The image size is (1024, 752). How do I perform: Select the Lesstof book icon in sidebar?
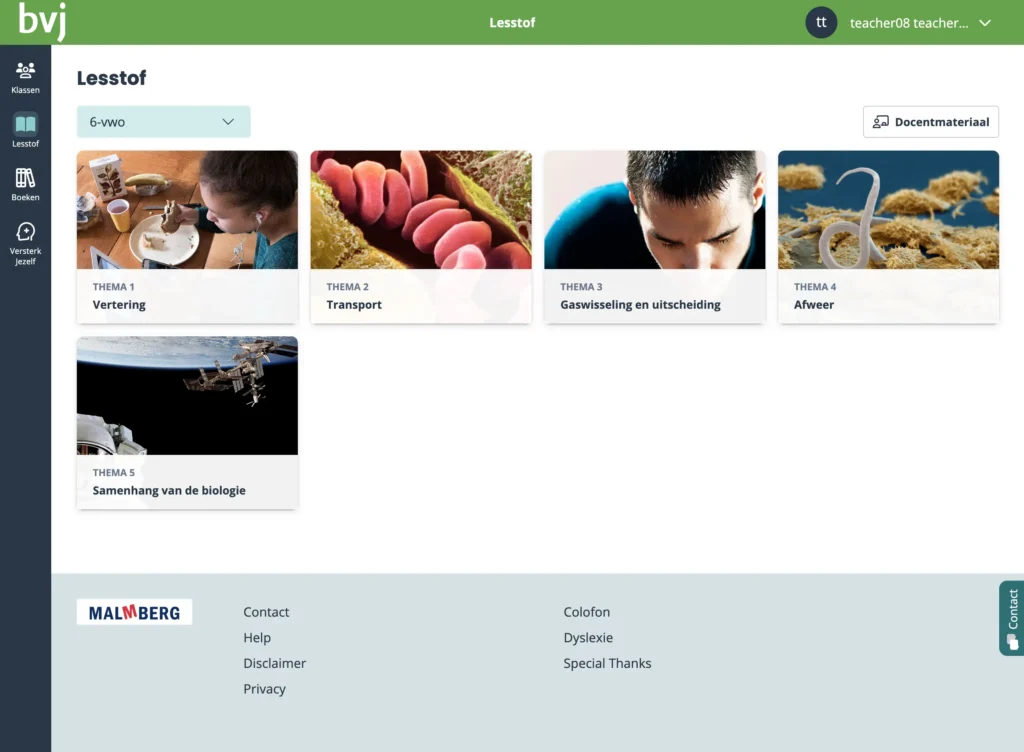tap(25, 125)
